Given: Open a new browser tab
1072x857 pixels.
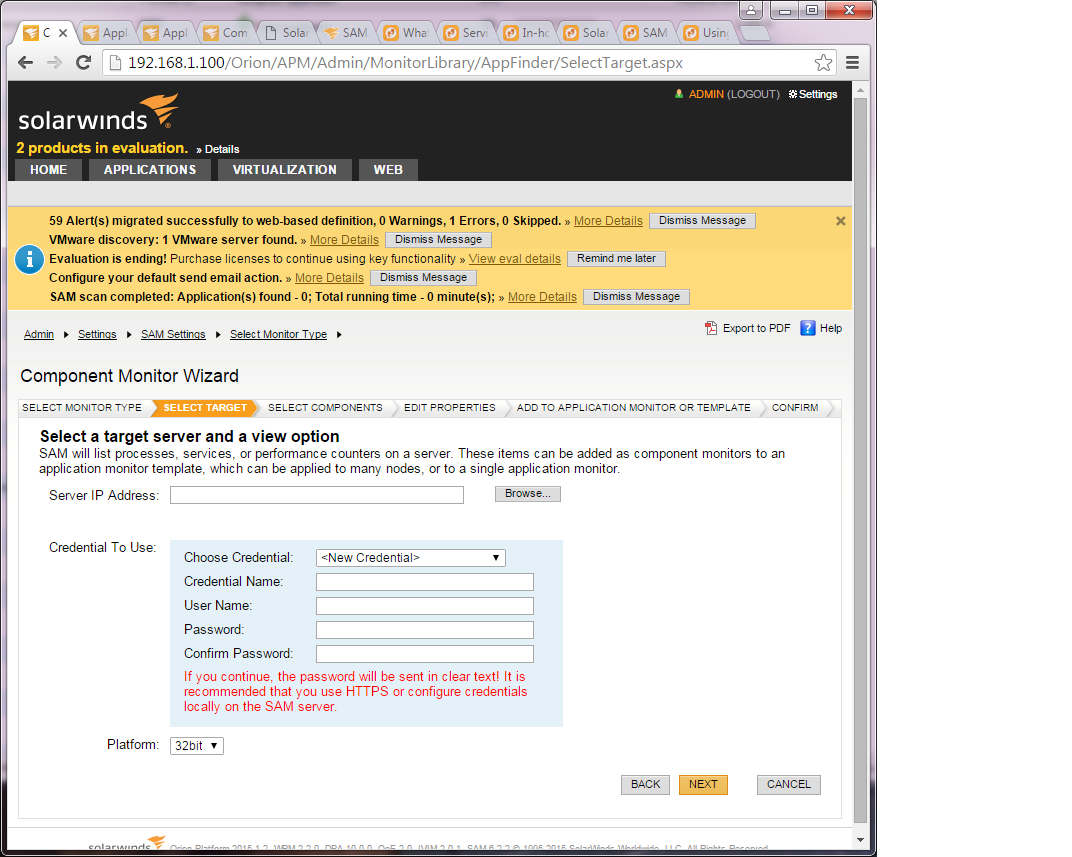Looking at the screenshot, I should coord(755,33).
